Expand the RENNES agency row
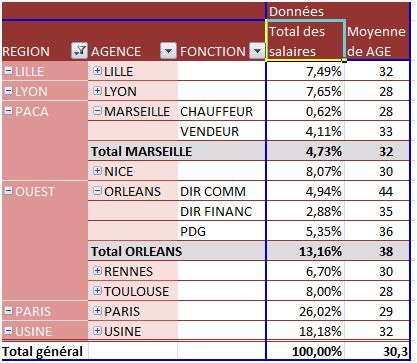This screenshot has height=363, width=417. pos(97,271)
